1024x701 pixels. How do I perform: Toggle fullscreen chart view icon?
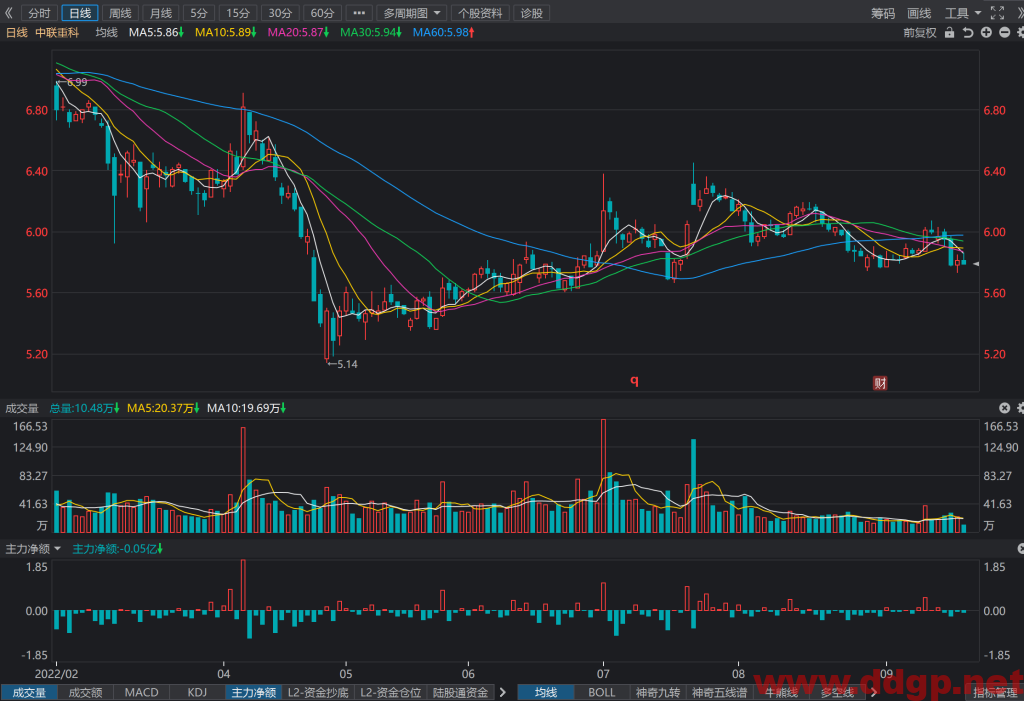997,12
